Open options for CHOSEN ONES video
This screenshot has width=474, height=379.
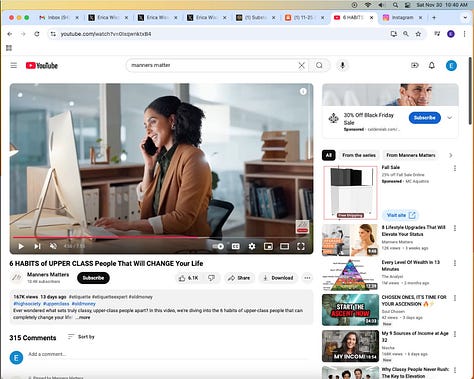click(x=455, y=298)
